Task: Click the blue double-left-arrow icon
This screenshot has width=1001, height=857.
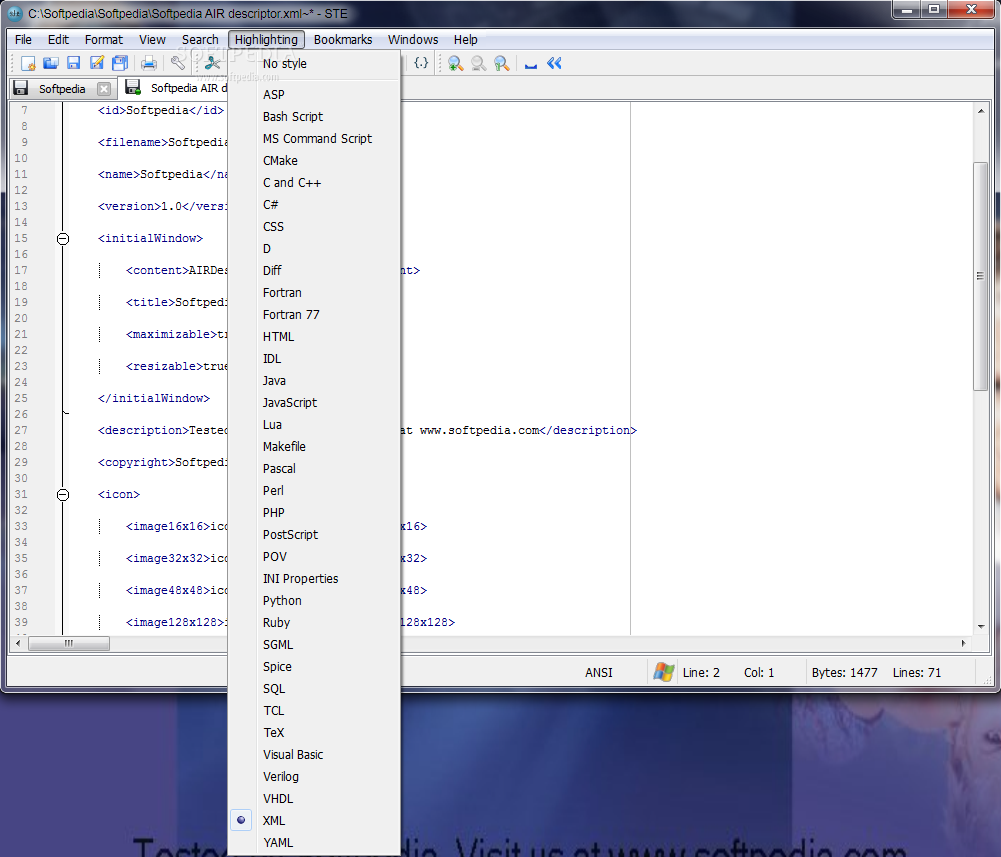Action: coord(554,63)
